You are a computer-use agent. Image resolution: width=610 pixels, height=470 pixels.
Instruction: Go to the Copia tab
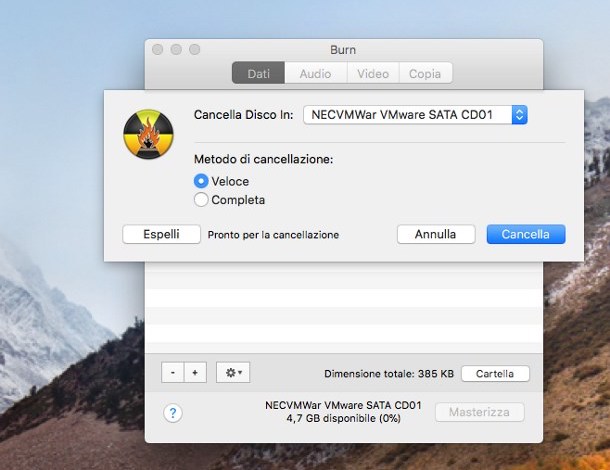tap(425, 73)
